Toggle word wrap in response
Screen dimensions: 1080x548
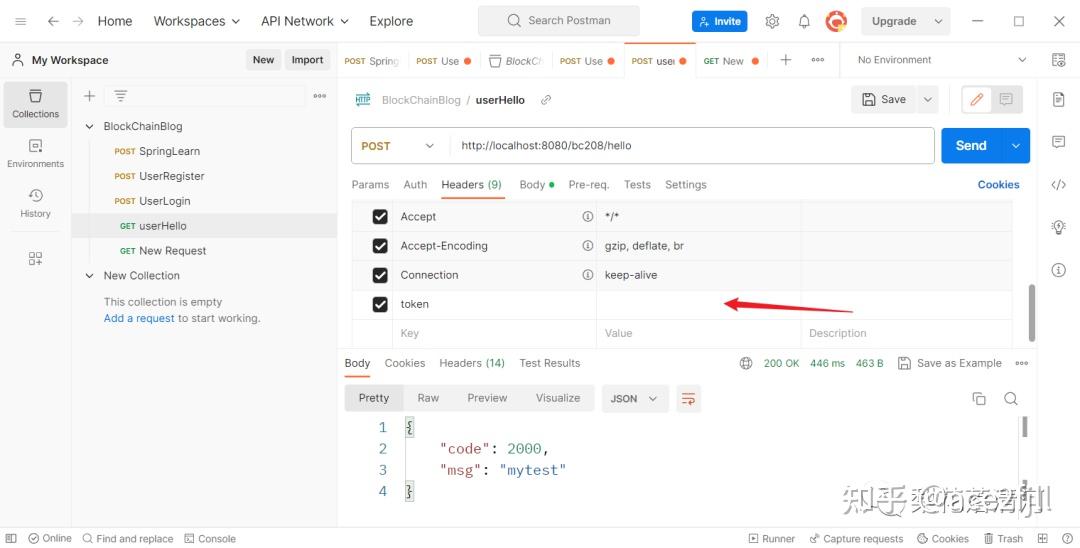point(688,399)
